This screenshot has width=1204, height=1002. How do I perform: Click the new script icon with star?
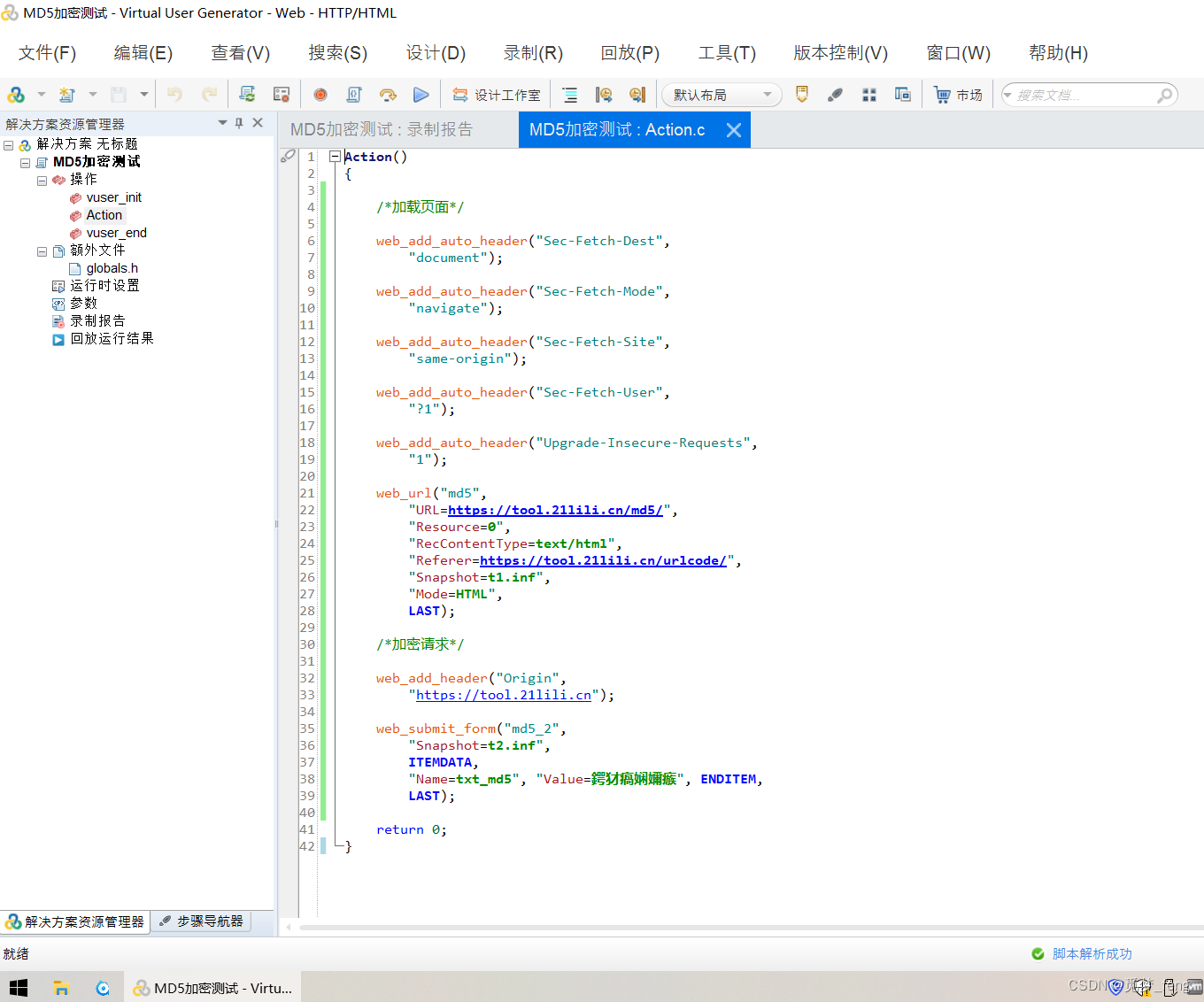coord(67,95)
